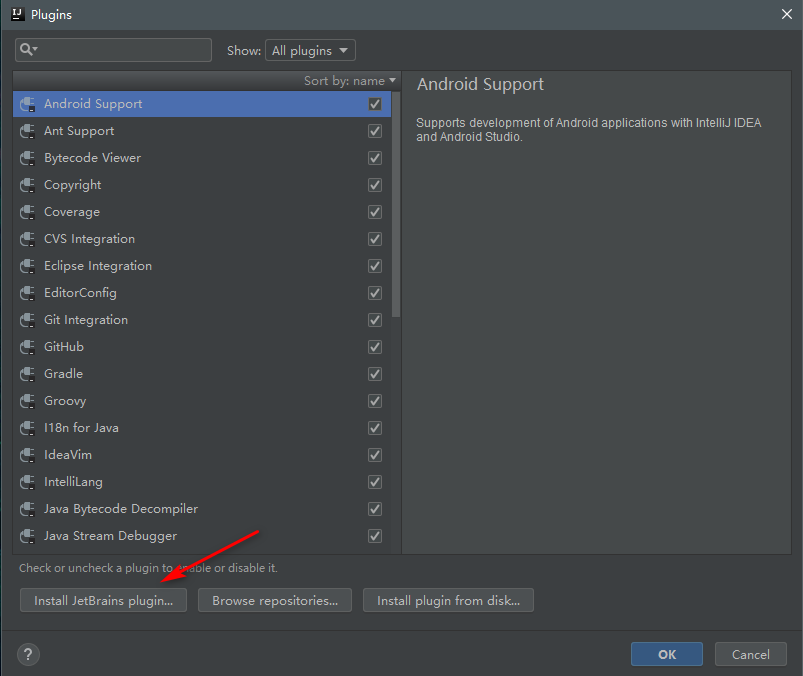Screen dimensions: 803x676
Task: Uncheck the Coverage plugin
Action: pyautogui.click(x=375, y=212)
